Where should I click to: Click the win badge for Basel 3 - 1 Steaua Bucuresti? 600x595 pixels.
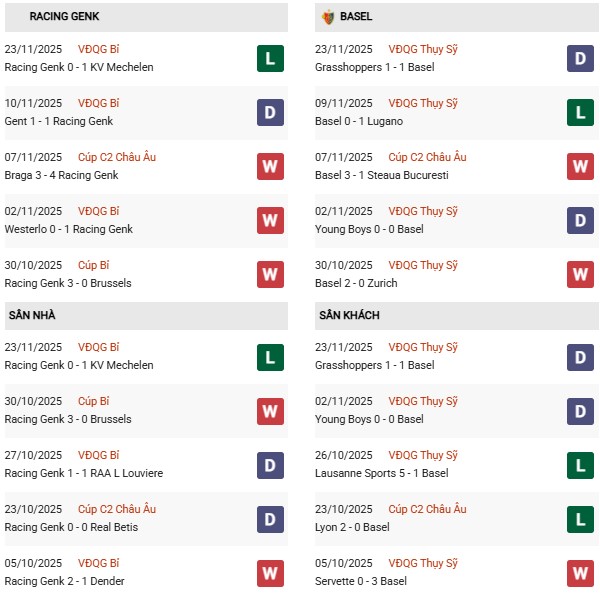point(581,166)
